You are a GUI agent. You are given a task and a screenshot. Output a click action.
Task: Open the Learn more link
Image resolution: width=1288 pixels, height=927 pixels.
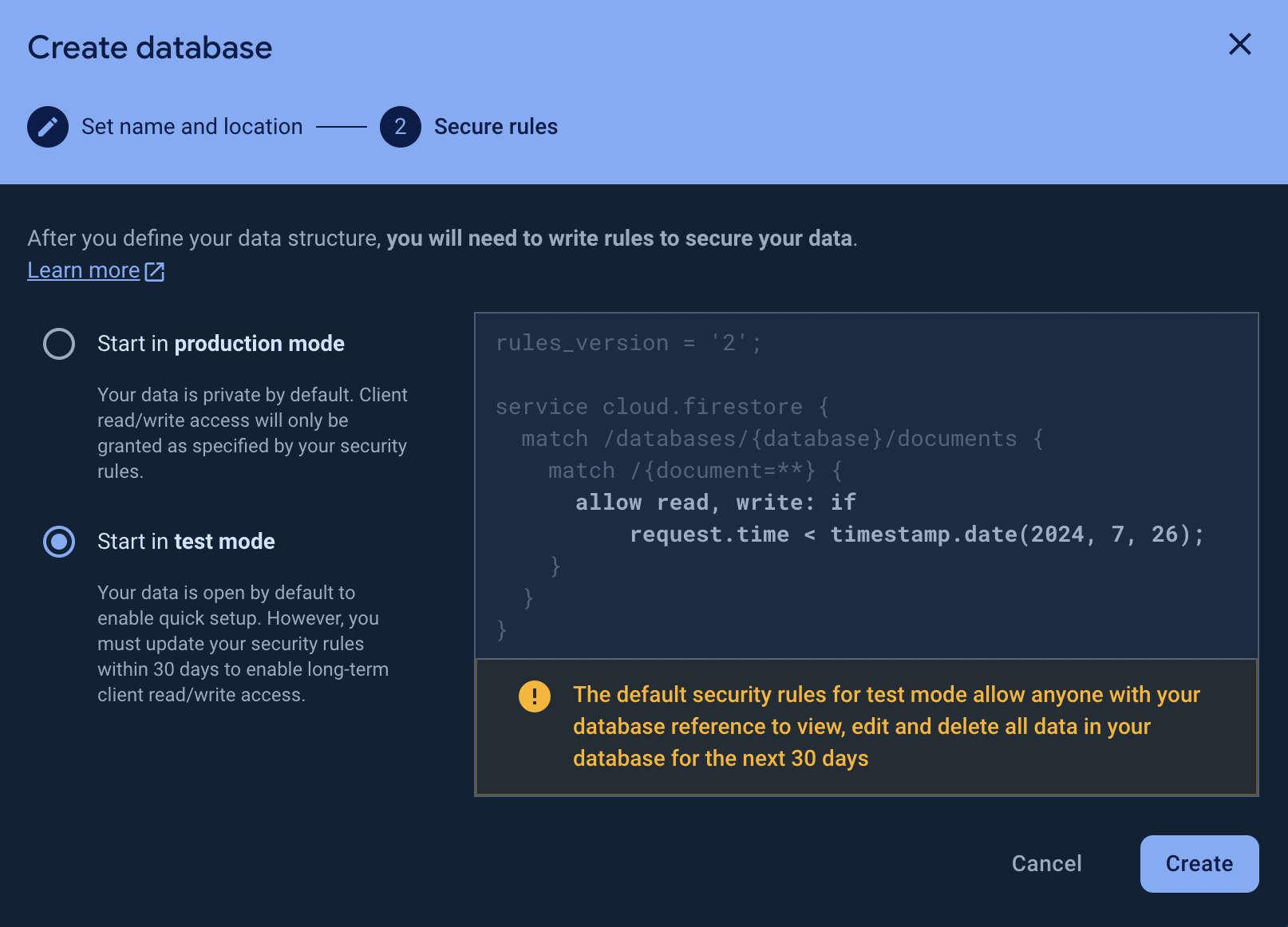tap(84, 270)
